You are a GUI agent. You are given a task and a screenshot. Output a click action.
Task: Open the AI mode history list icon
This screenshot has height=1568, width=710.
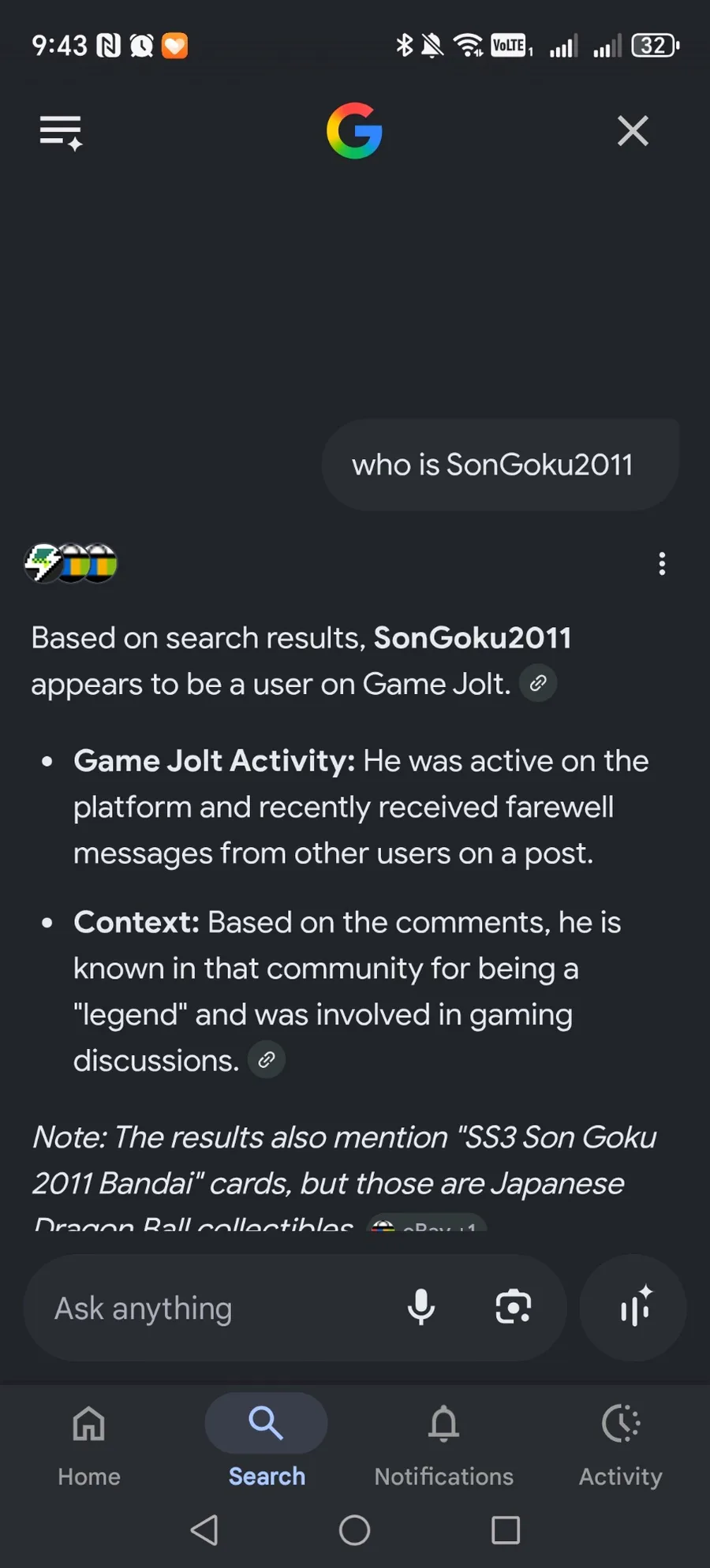pos(61,132)
